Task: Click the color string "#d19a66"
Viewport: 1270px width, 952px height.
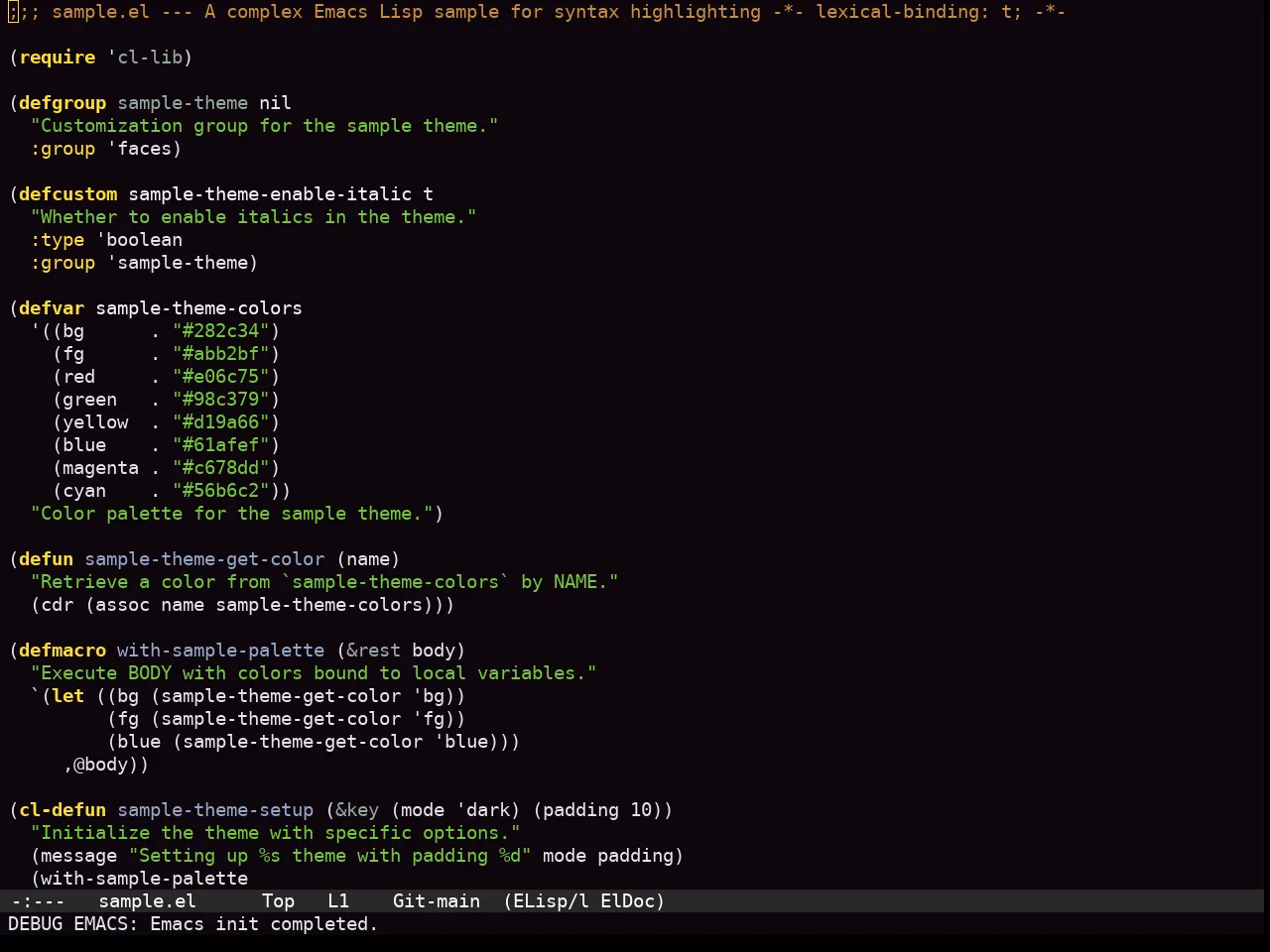Action: [221, 422]
